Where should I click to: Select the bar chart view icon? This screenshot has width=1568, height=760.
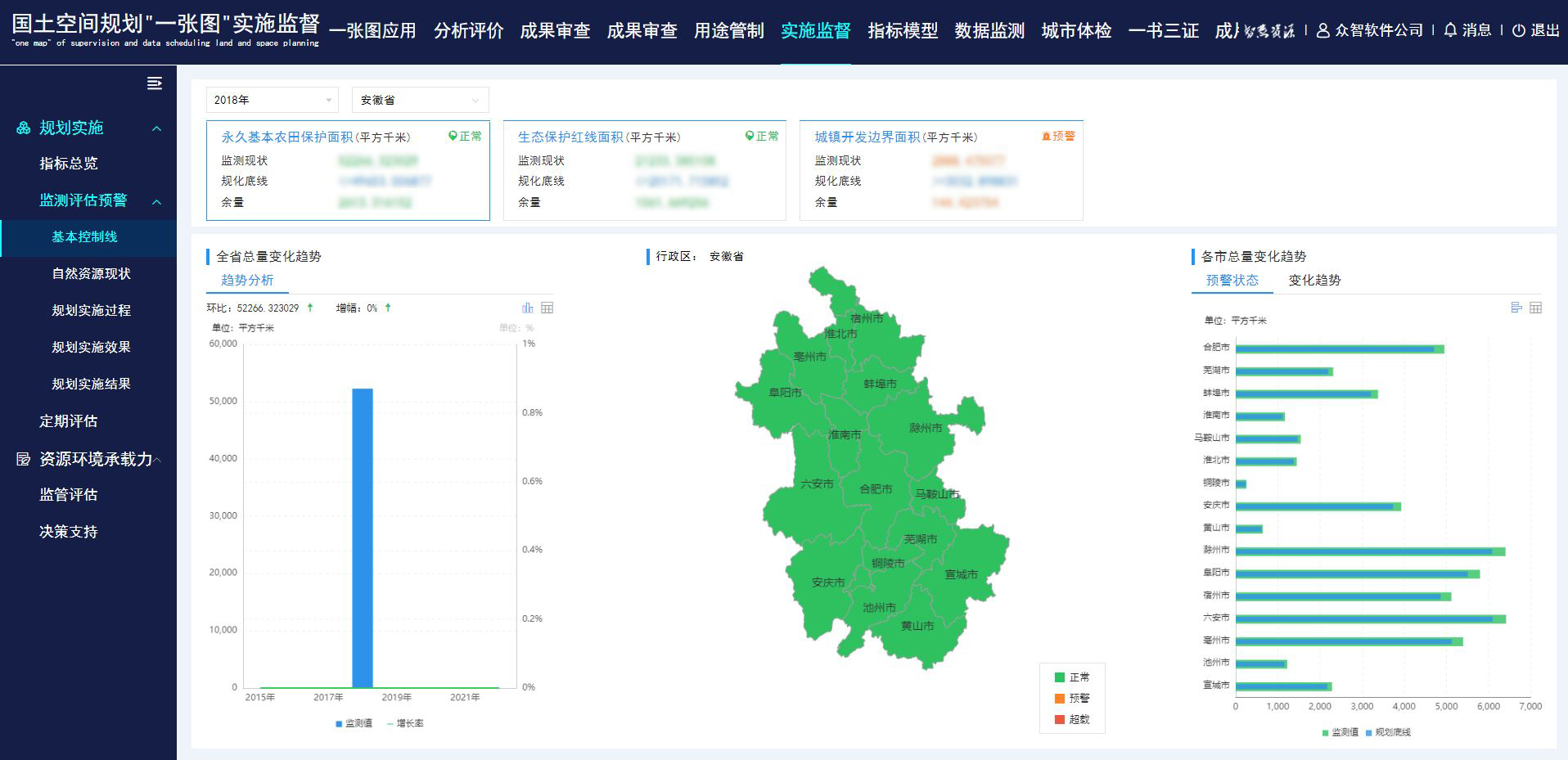click(x=527, y=308)
